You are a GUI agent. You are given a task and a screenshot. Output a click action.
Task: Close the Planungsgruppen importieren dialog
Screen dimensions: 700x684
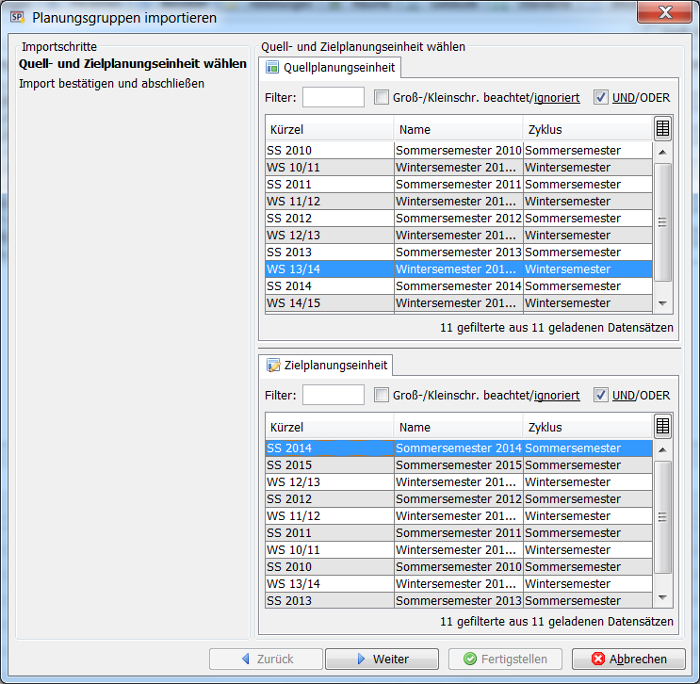coord(665,12)
